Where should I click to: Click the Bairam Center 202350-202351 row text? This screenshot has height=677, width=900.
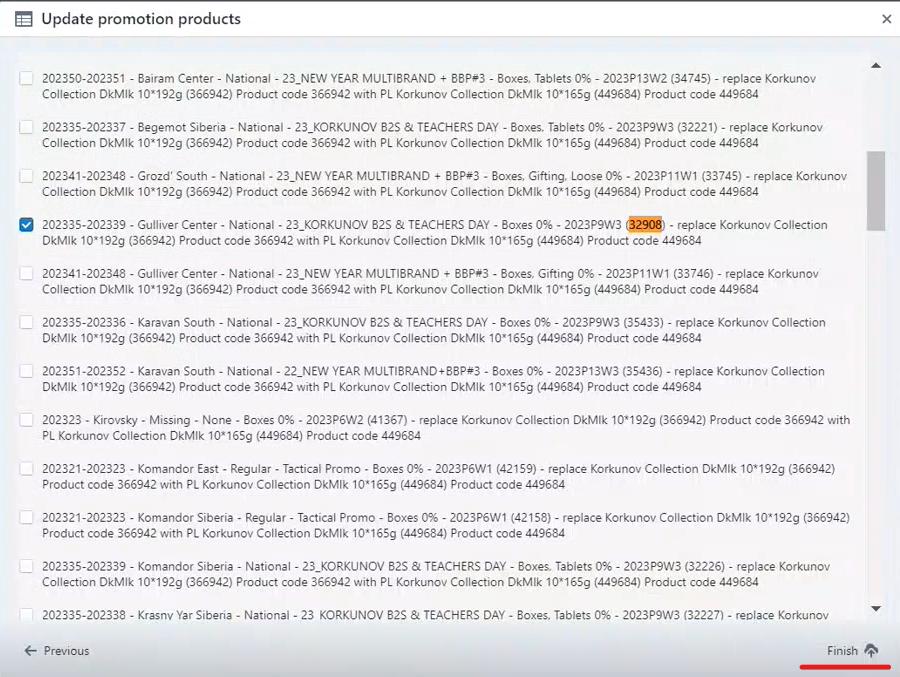[x=429, y=86]
